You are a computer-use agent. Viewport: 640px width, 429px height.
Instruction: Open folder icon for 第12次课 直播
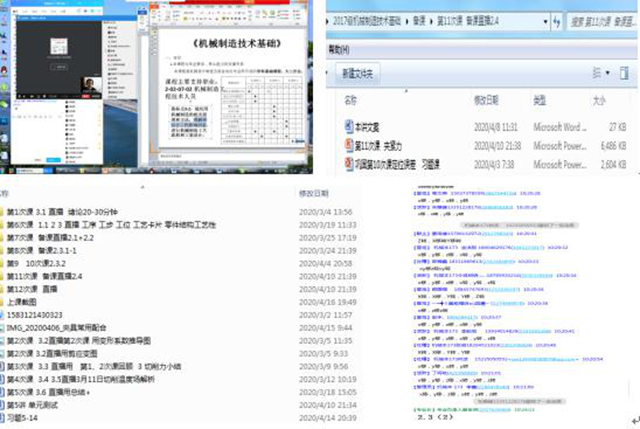pos(5,287)
